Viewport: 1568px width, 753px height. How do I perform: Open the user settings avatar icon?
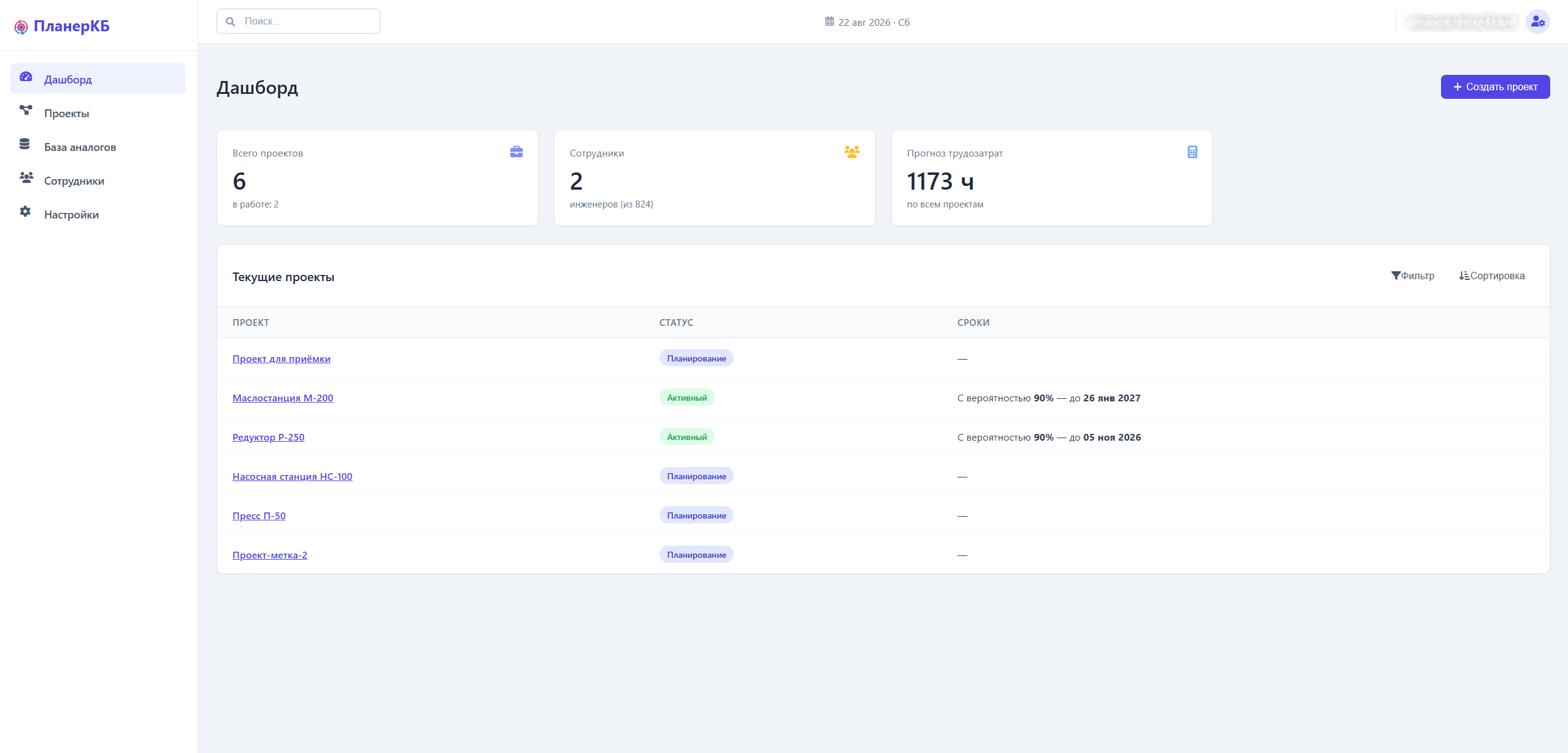[x=1538, y=21]
